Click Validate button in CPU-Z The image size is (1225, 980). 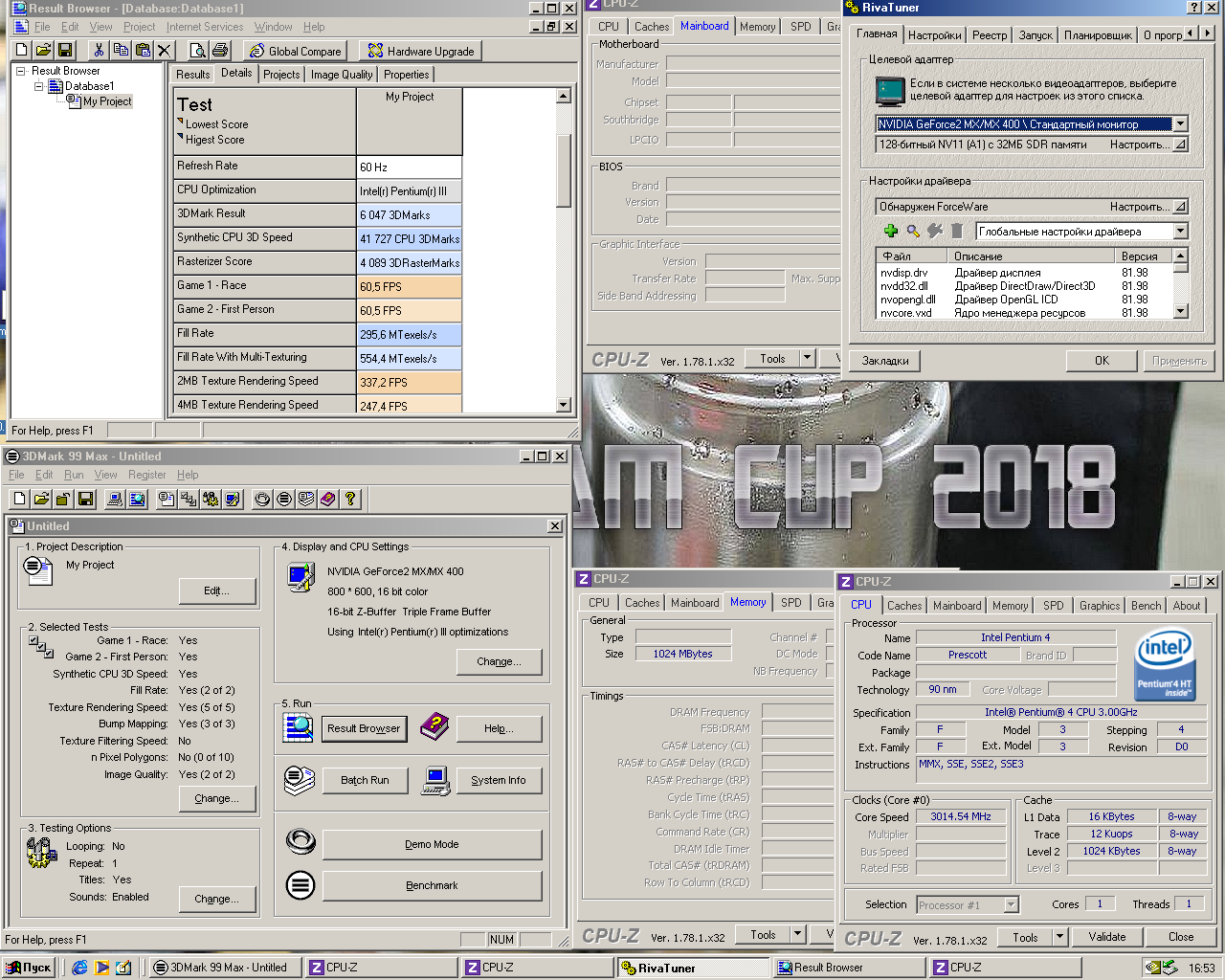tap(1106, 937)
